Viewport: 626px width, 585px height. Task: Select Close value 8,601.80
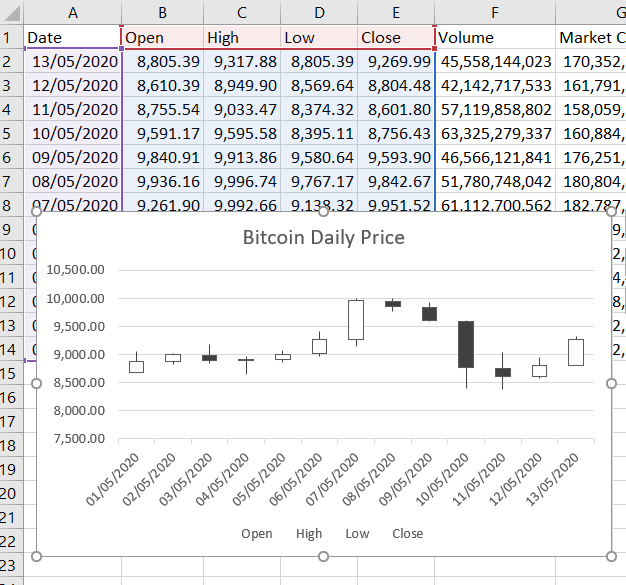[x=396, y=109]
